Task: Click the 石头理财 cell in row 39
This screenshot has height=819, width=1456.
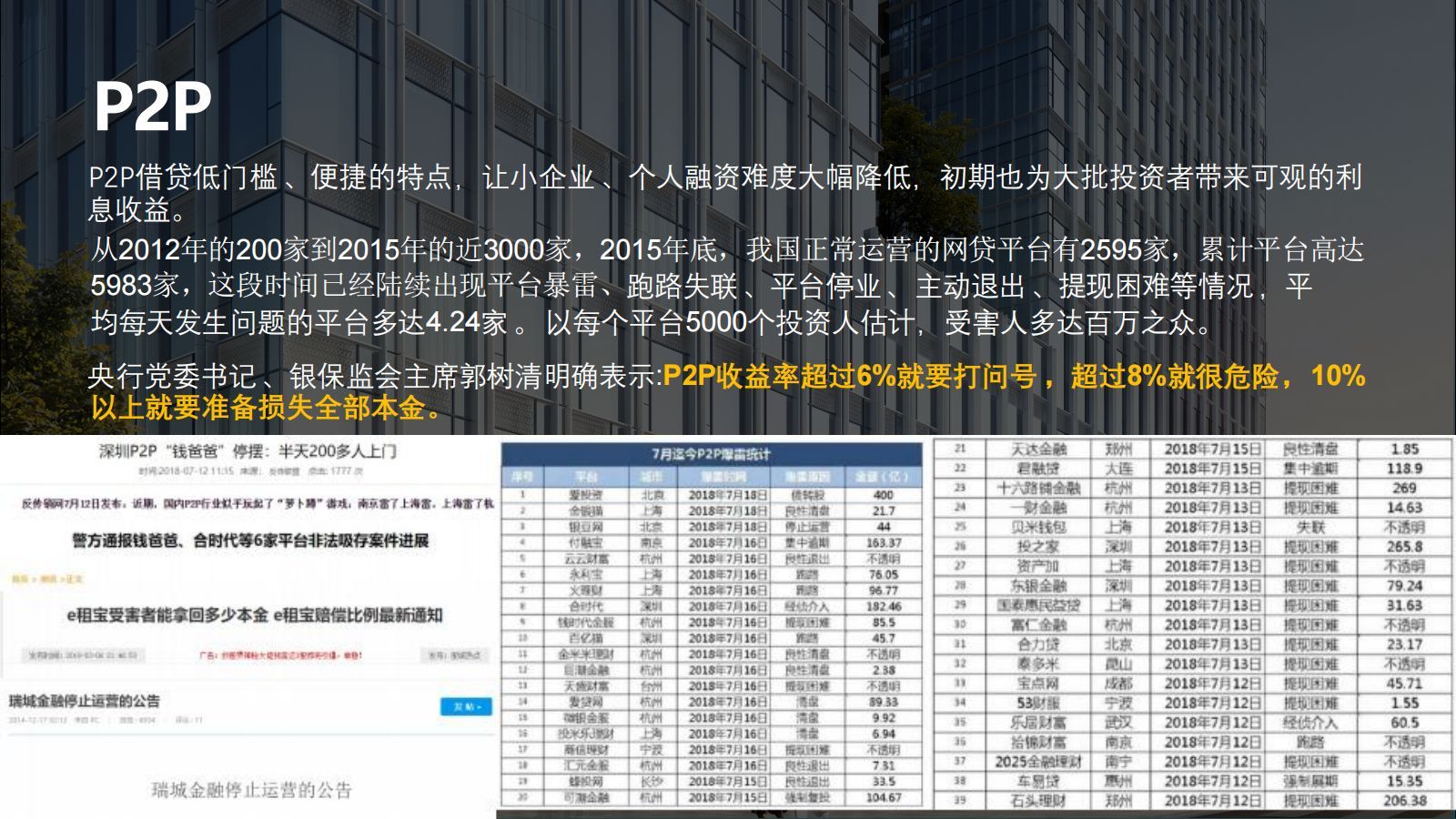Action: coord(1038,801)
